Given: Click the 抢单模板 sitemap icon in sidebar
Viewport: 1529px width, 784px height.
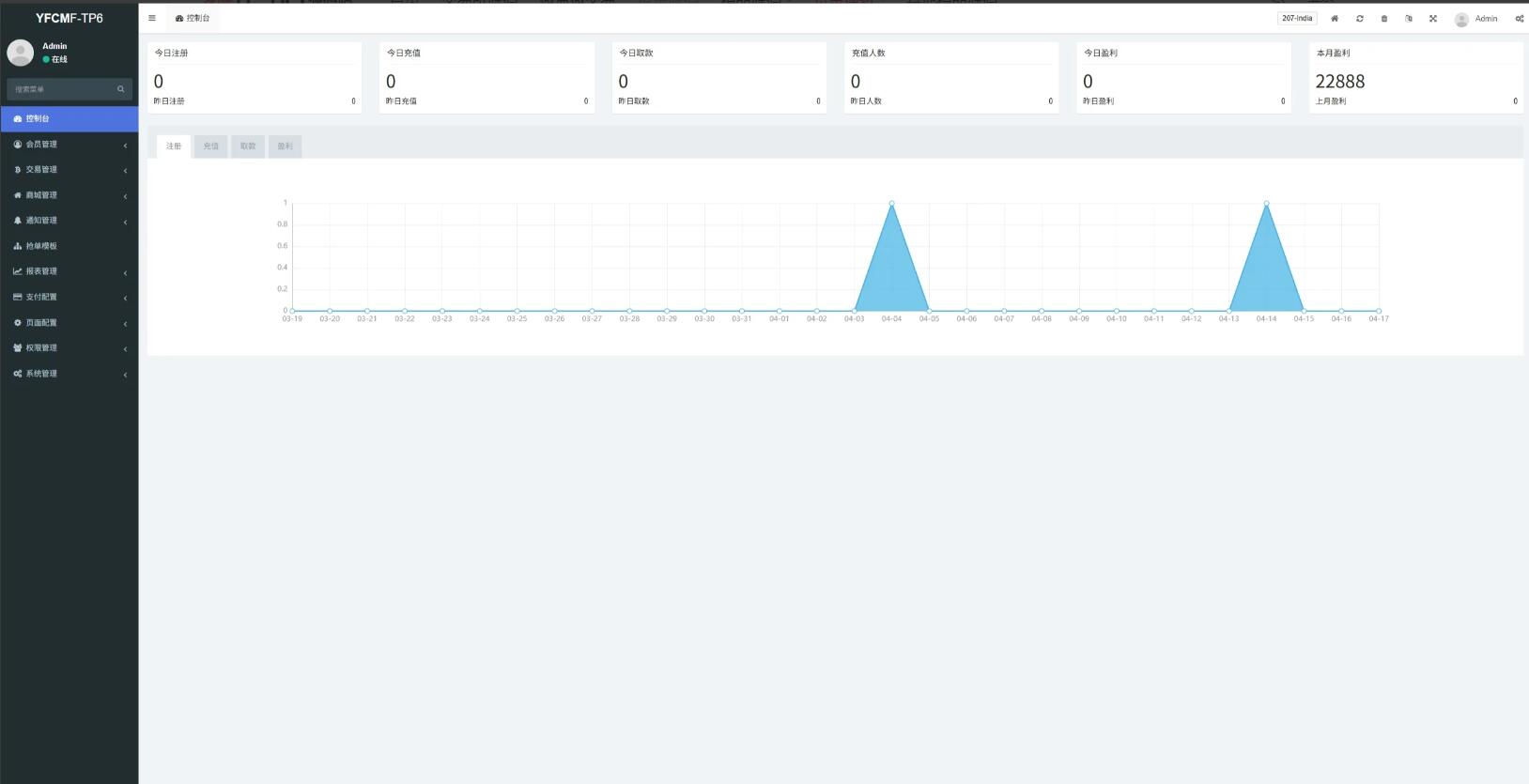Looking at the screenshot, I should (18, 246).
